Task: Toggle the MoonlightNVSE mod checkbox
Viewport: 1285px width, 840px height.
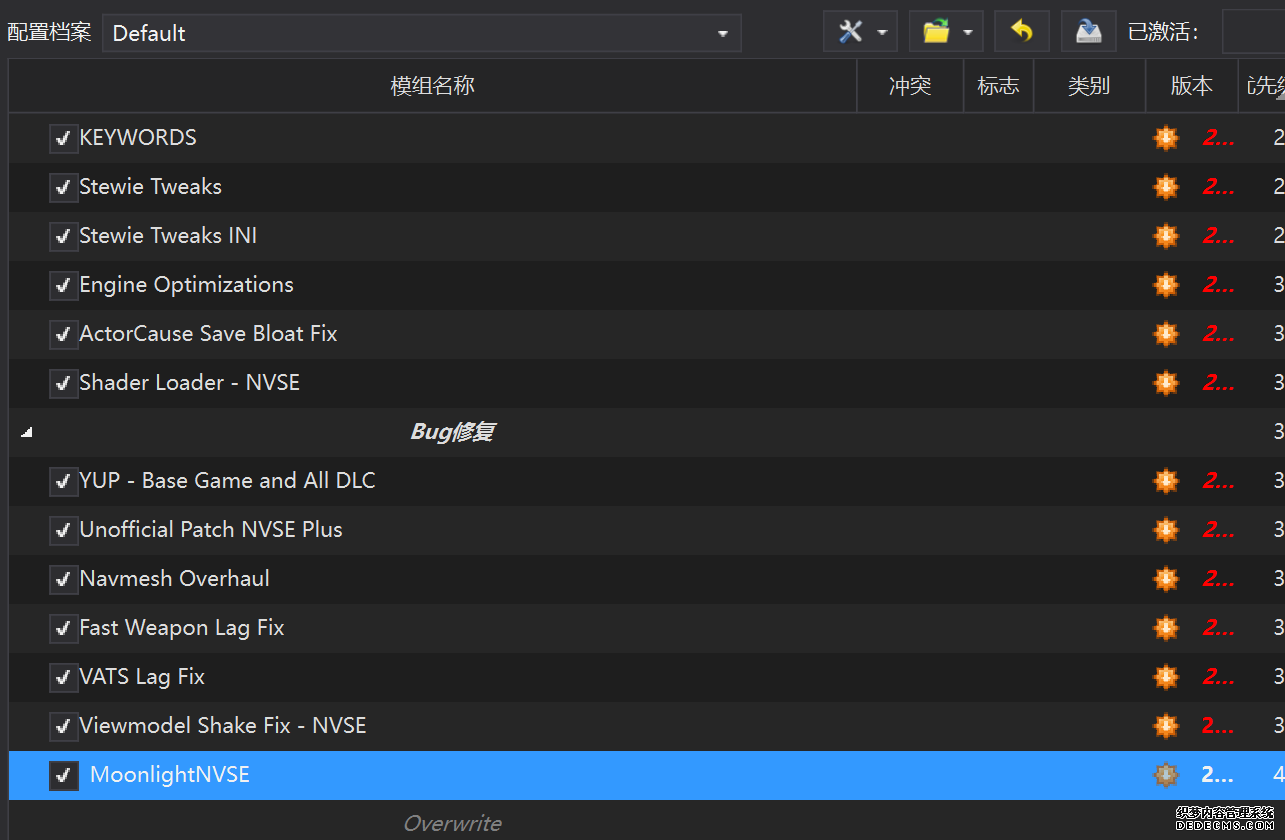Action: coord(63,775)
